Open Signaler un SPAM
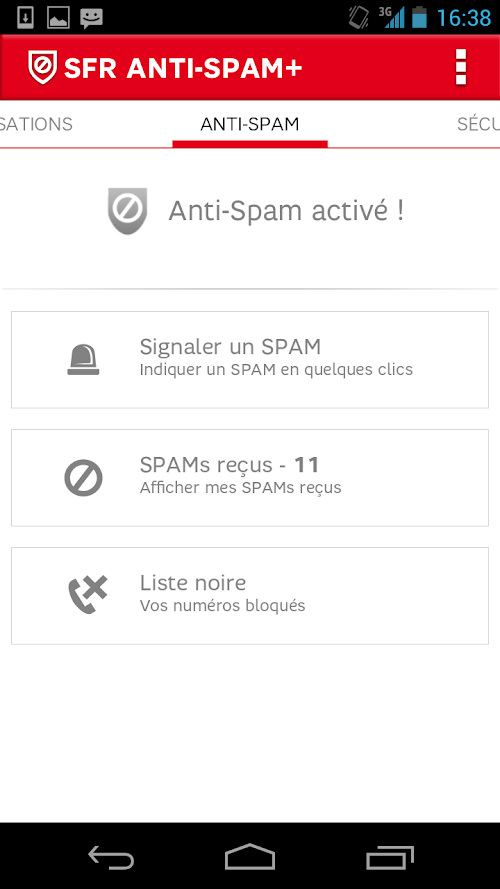Screen dimensions: 500x889 coord(250,359)
